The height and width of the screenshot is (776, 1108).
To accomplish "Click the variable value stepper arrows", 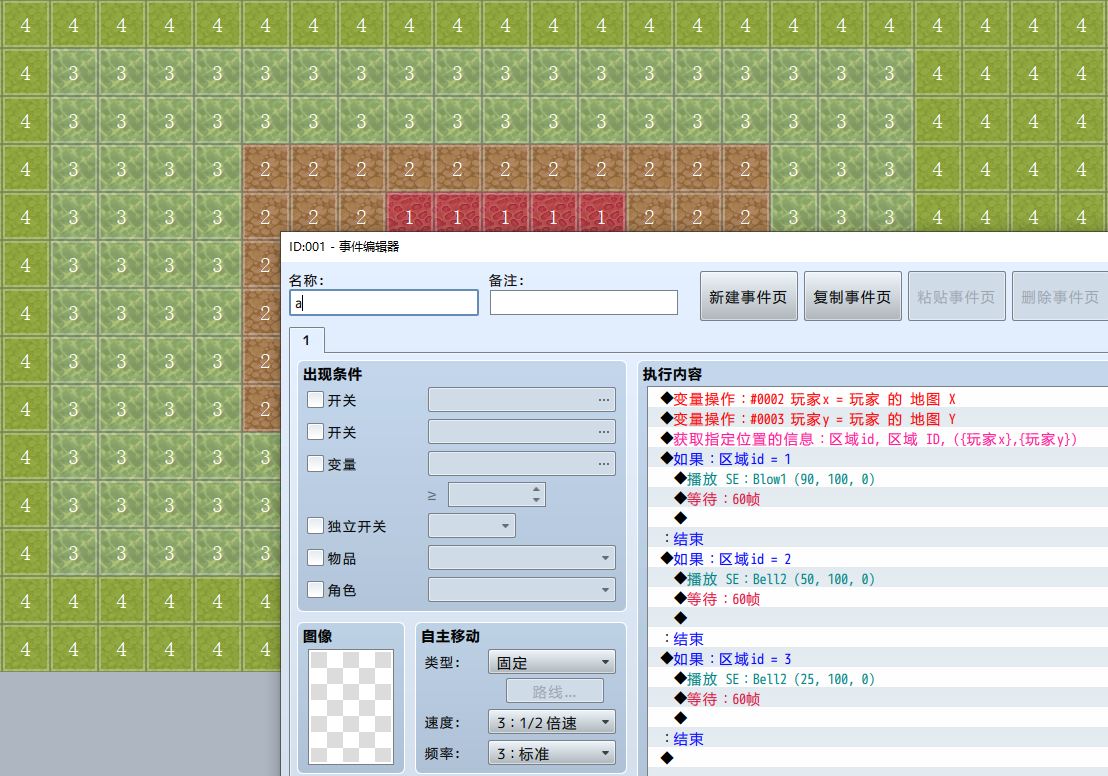I will (x=536, y=495).
